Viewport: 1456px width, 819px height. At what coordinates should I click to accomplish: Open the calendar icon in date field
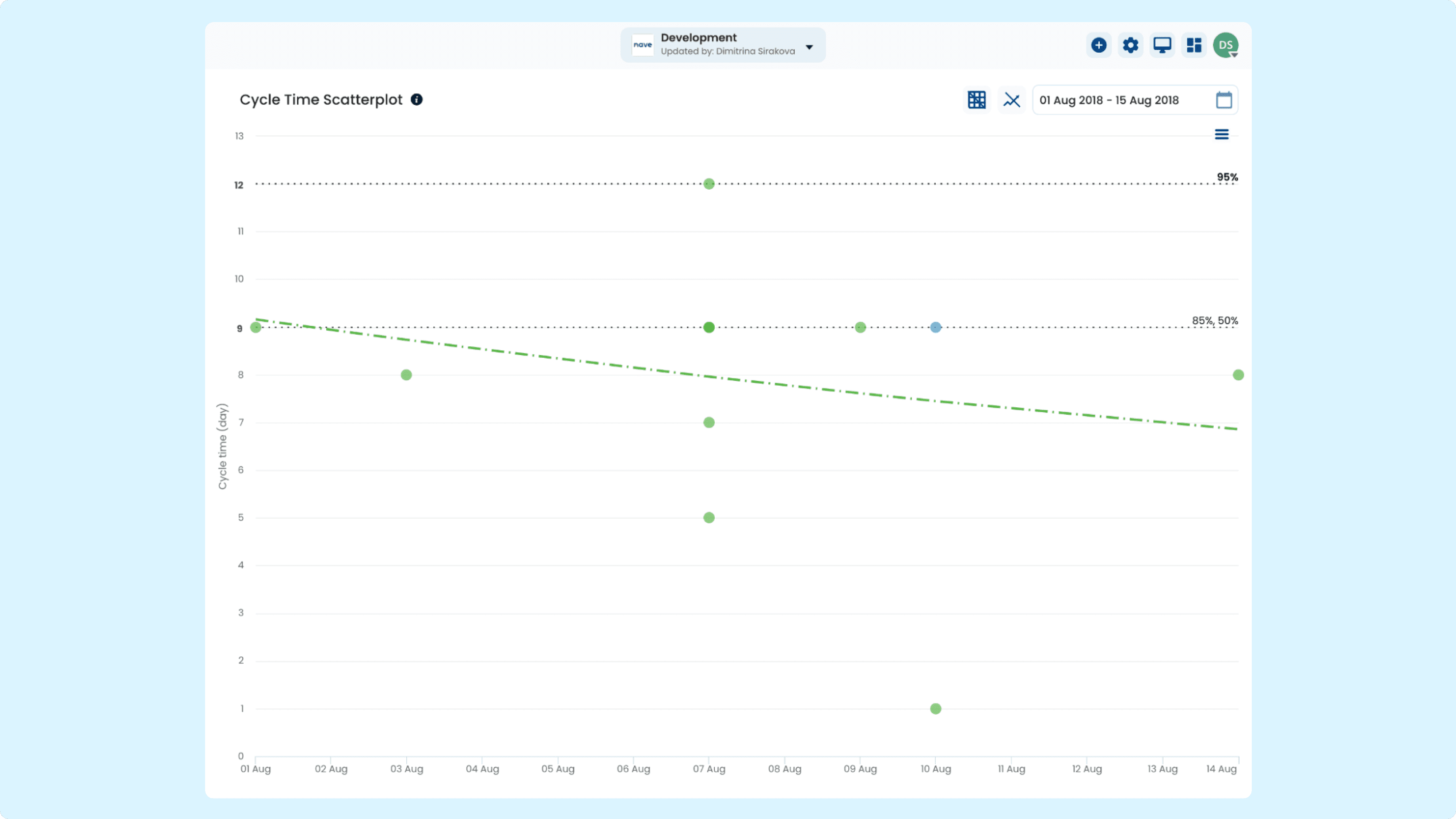(x=1223, y=100)
